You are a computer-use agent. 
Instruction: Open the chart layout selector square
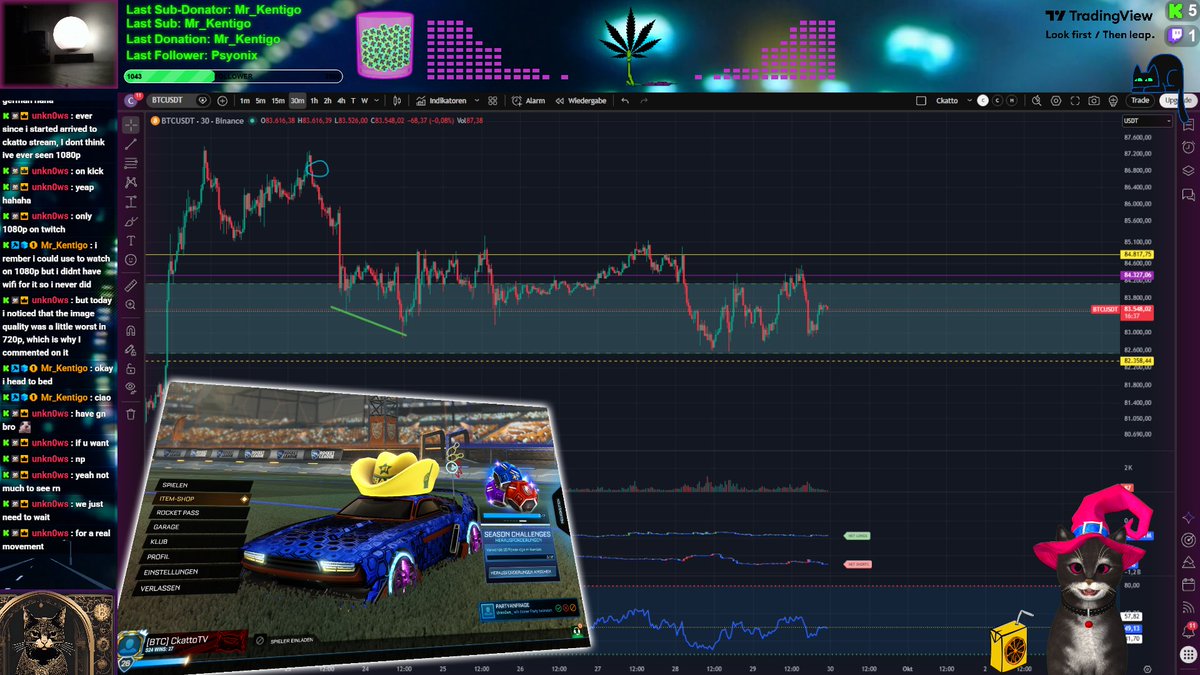pos(921,100)
